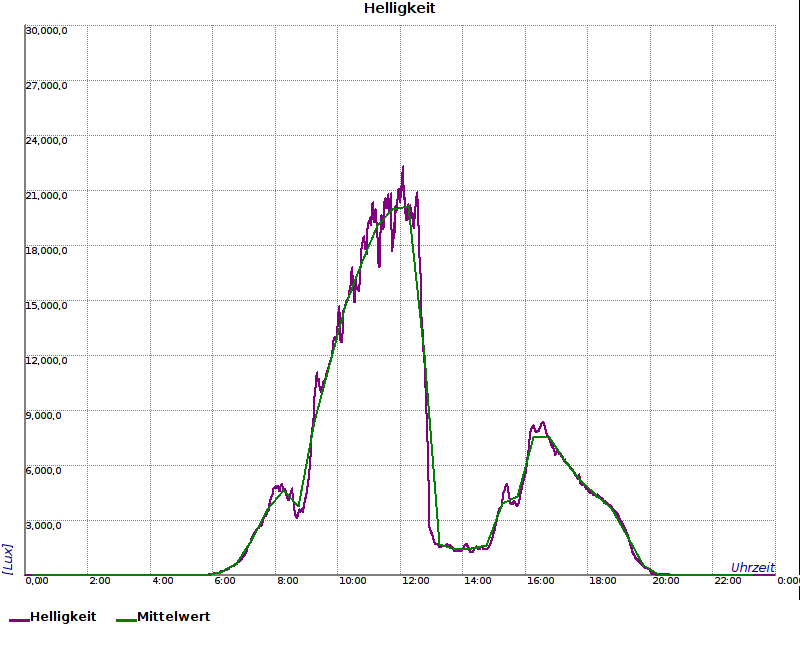Click the 6:00 time label
Viewport: 800px width, 650px height.
click(x=225, y=581)
